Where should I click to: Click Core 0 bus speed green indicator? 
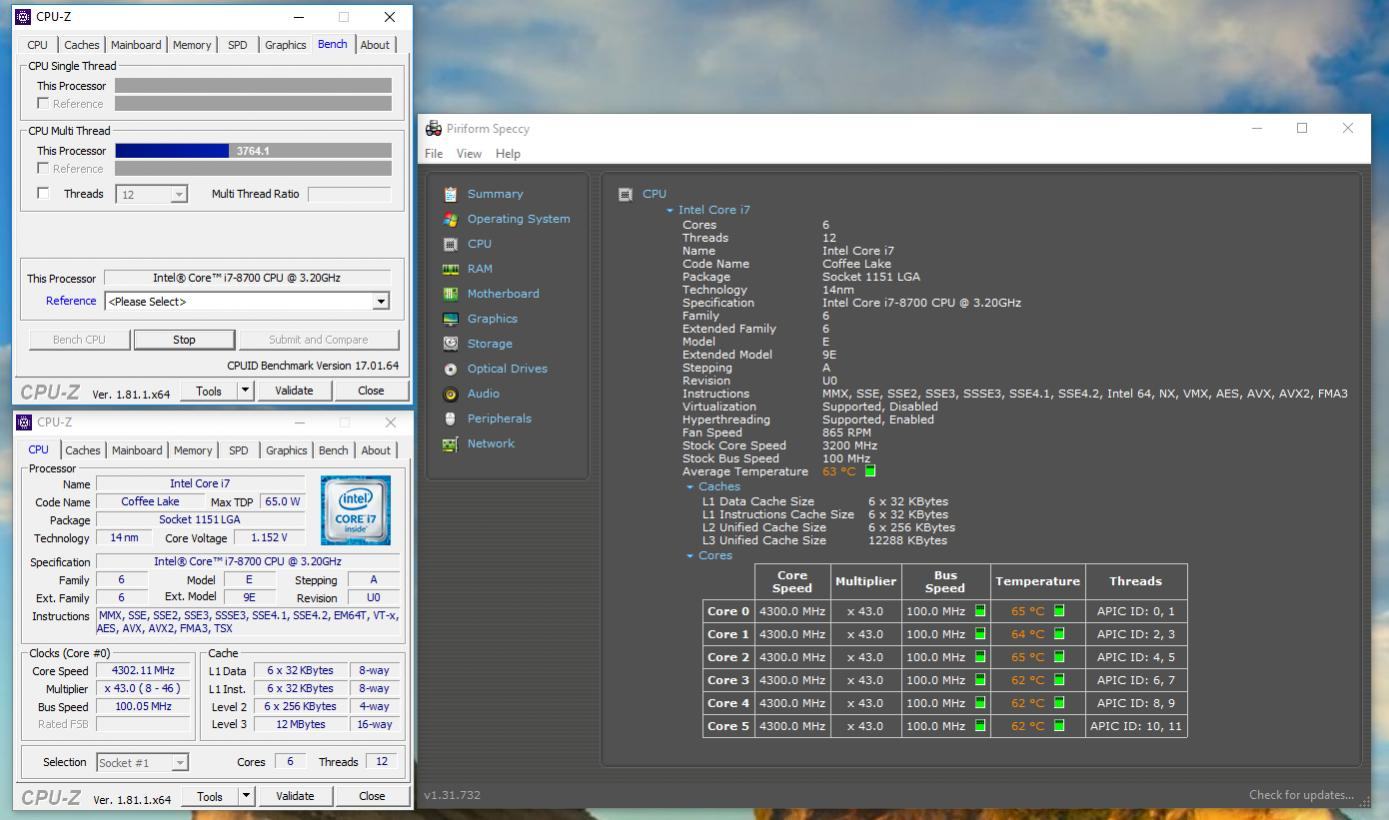(980, 611)
